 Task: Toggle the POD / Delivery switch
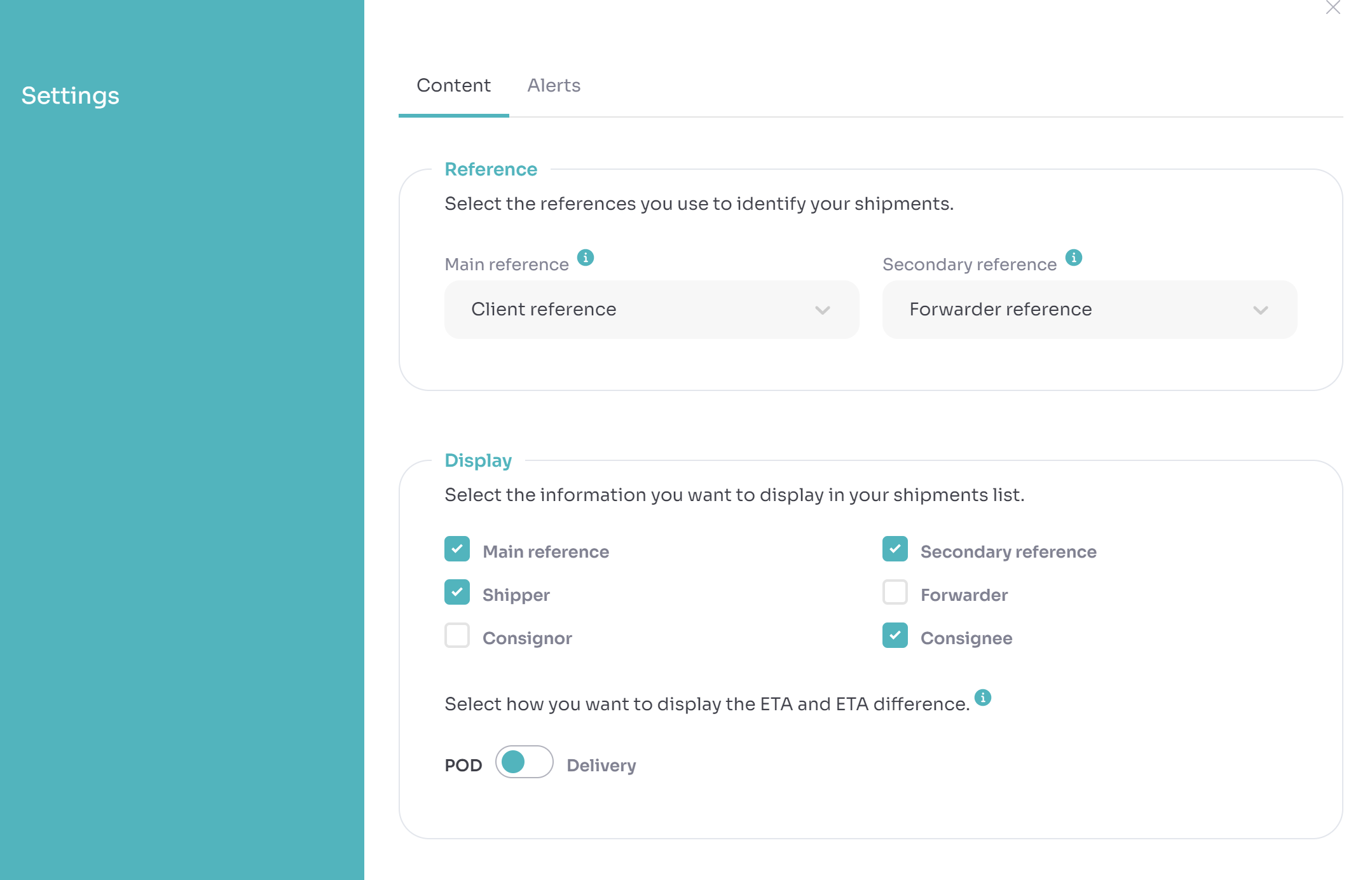[x=524, y=762]
